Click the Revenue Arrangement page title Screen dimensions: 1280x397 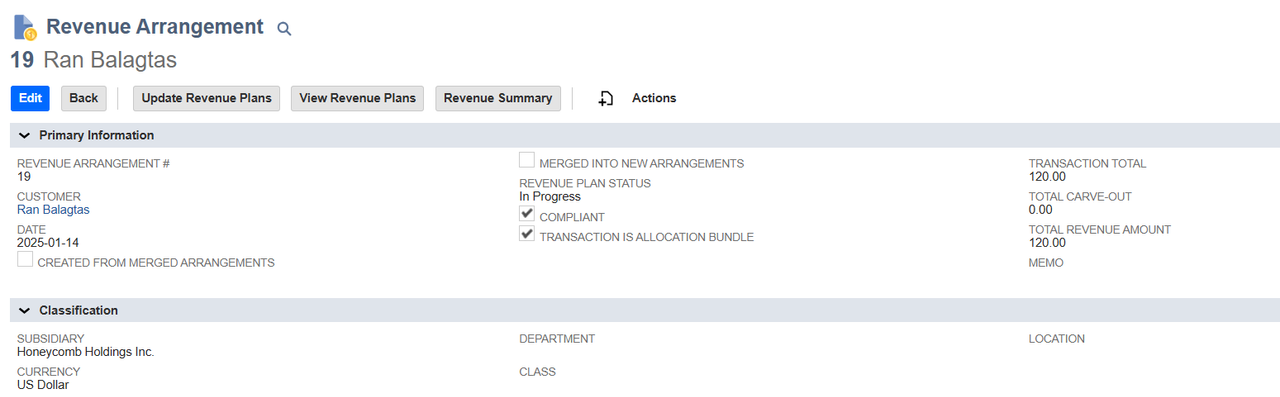[x=155, y=27]
